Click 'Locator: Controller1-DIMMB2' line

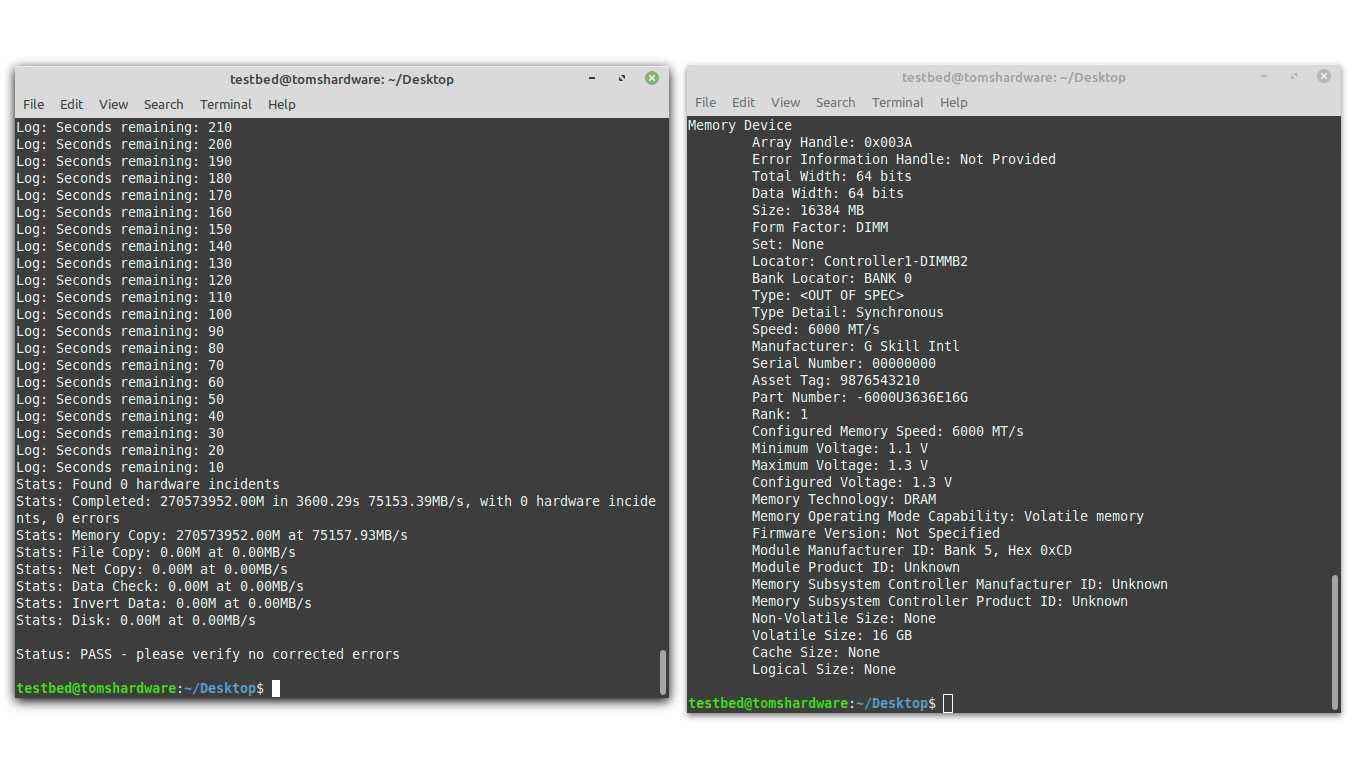(x=860, y=261)
